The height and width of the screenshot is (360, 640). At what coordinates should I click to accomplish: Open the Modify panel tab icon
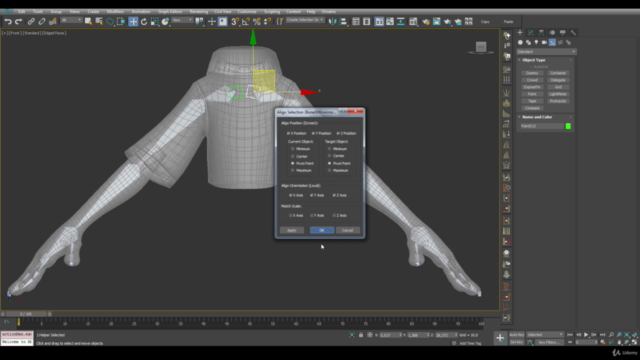pos(531,32)
